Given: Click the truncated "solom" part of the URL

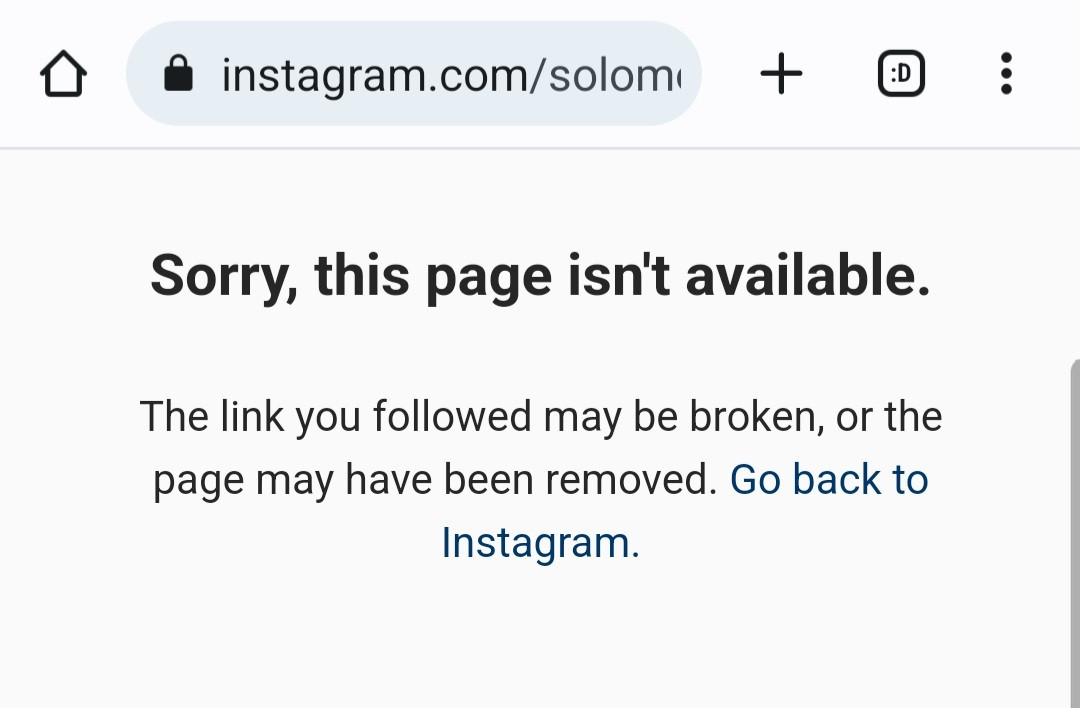Looking at the screenshot, I should coord(614,74).
